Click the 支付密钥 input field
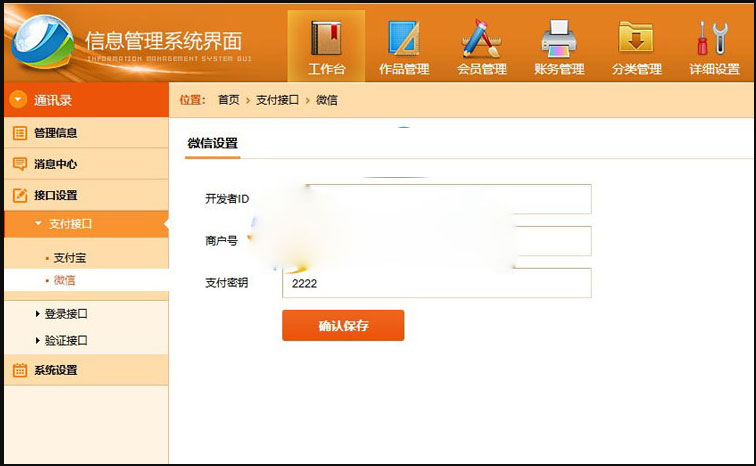 [437, 284]
